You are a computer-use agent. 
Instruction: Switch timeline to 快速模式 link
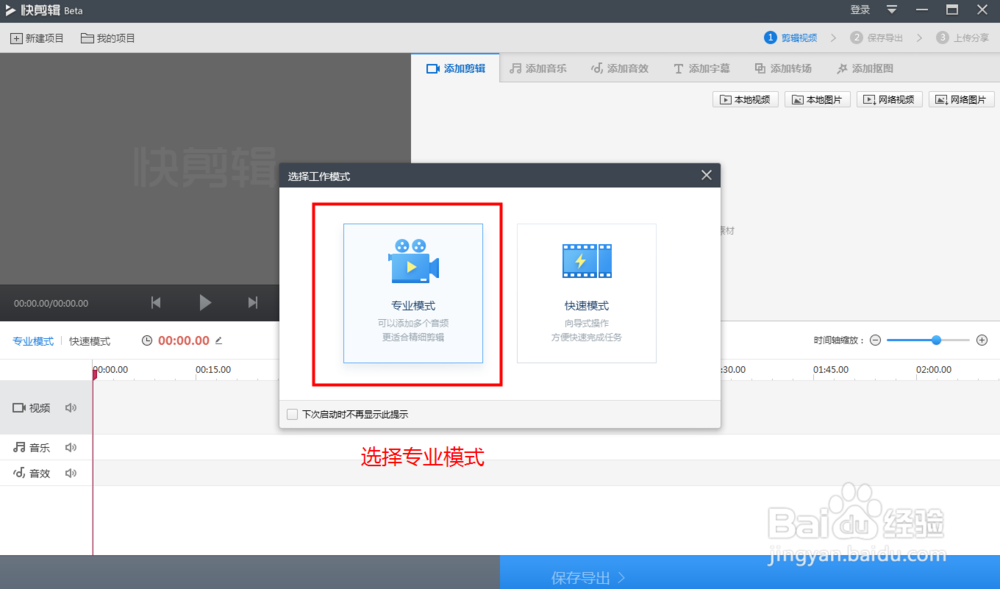click(x=89, y=341)
